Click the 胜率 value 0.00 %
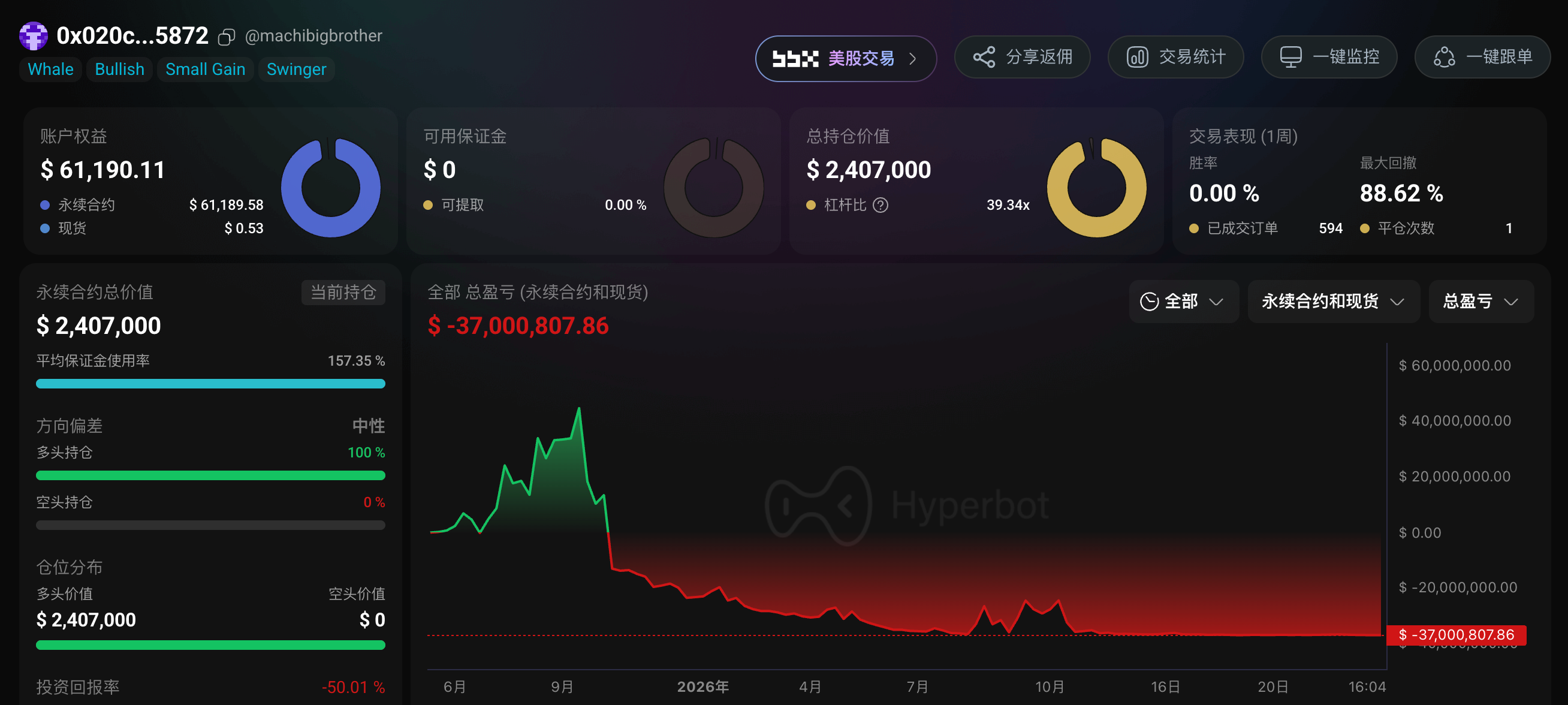The image size is (1568, 705). point(1224,194)
